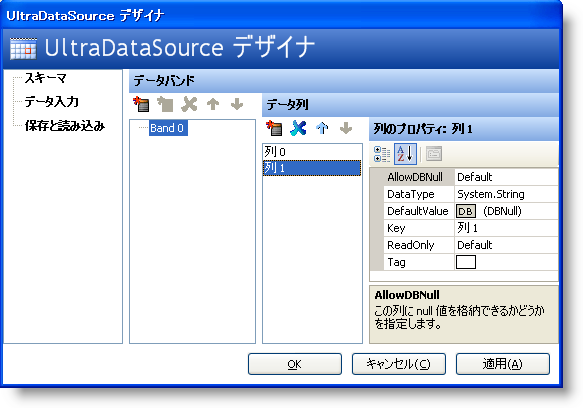The image size is (583, 408).
Task: Click the データバンド section header
Action: 344,81
